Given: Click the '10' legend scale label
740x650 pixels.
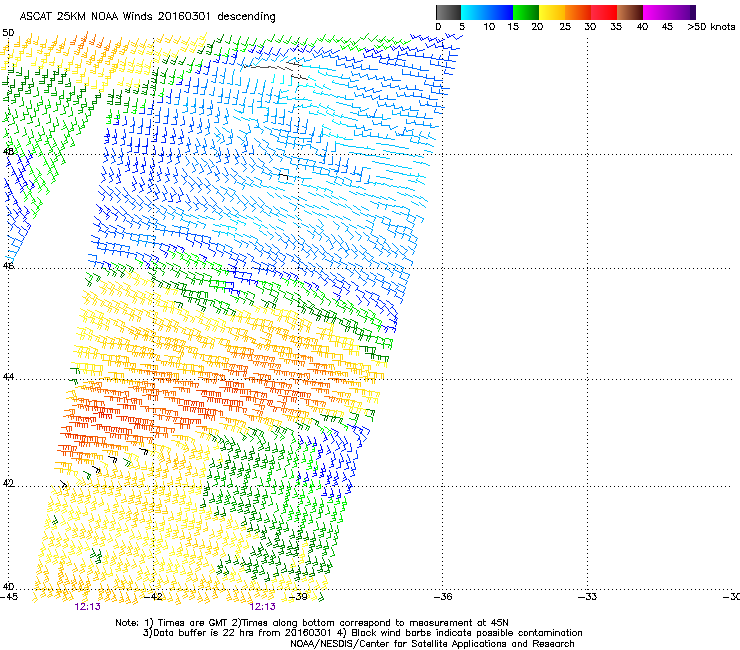Looking at the screenshot, I should 489,27.
